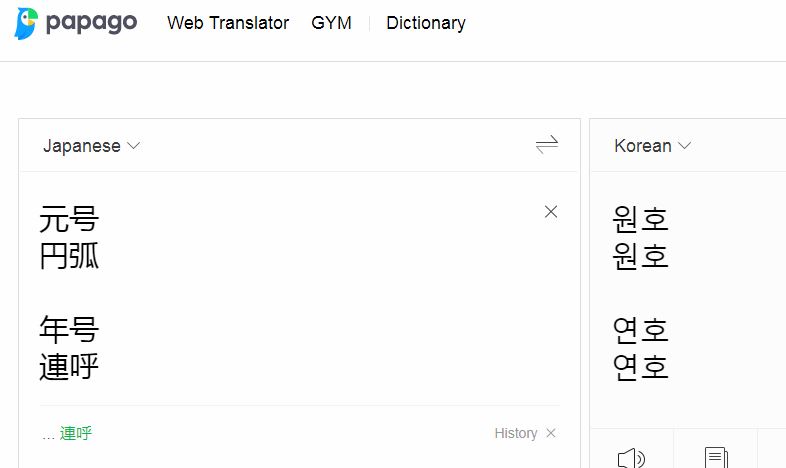Click the document icon below the translation

715,458
